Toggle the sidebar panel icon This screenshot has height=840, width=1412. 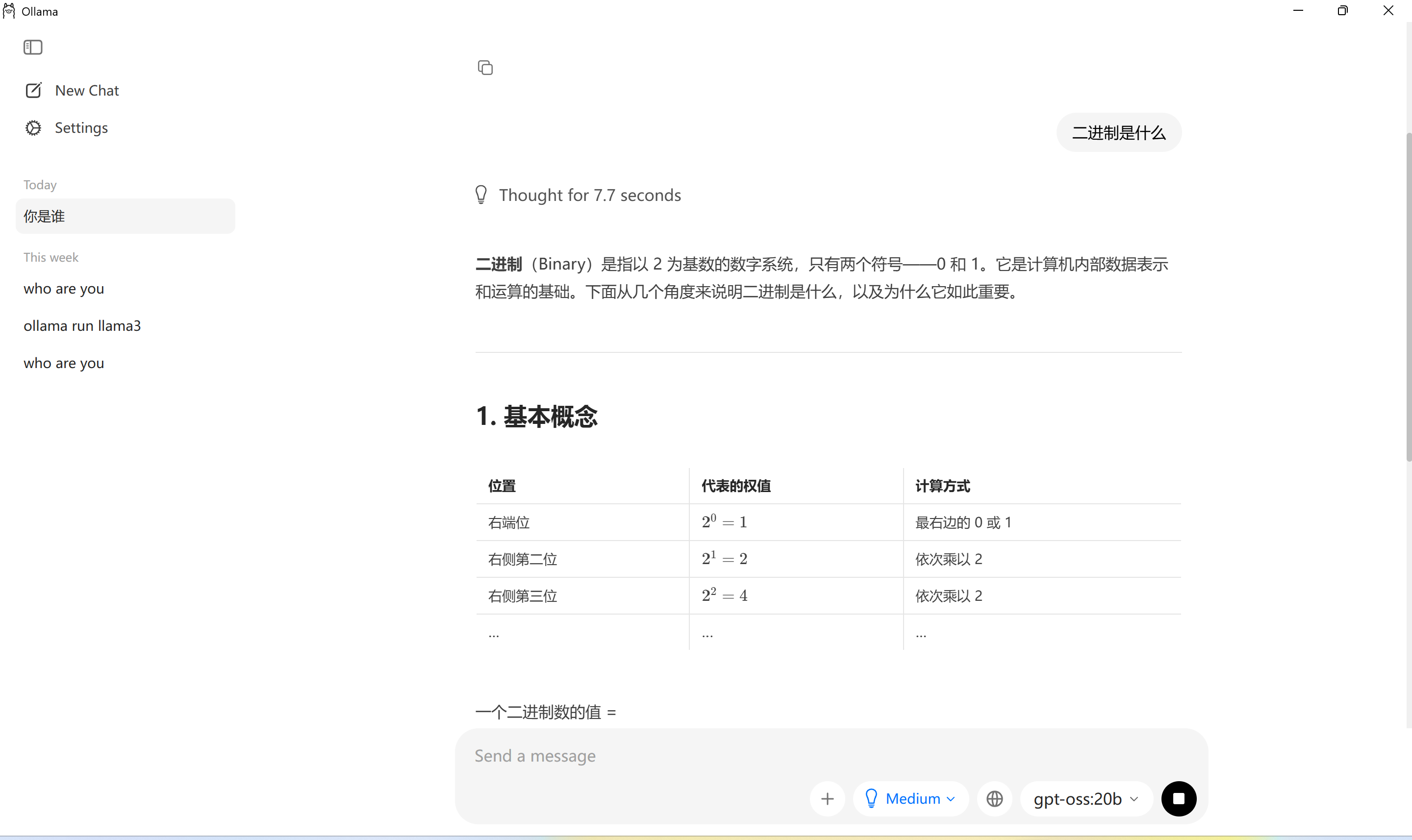pos(33,47)
